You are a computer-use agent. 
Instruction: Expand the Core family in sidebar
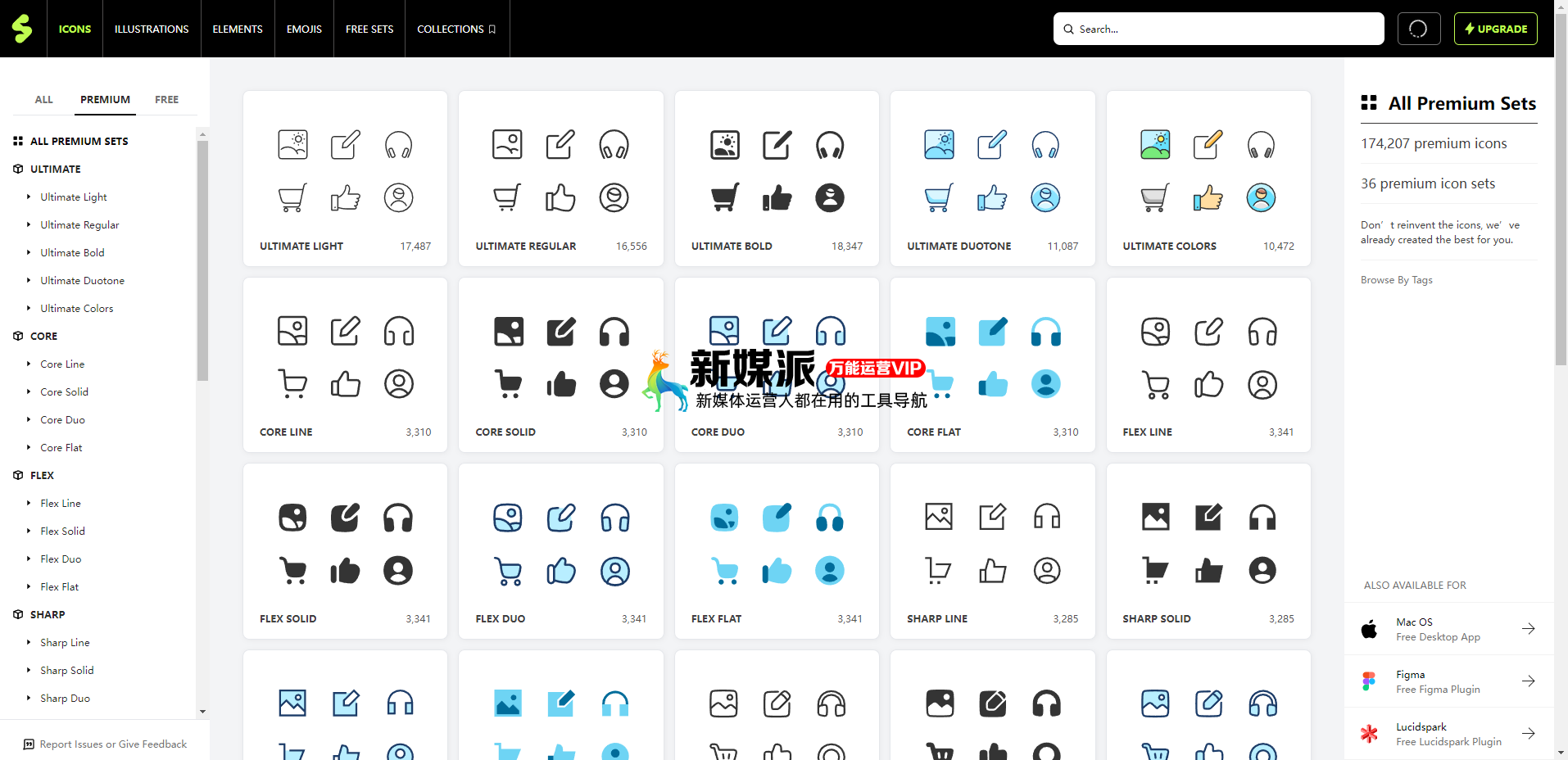tap(35, 336)
